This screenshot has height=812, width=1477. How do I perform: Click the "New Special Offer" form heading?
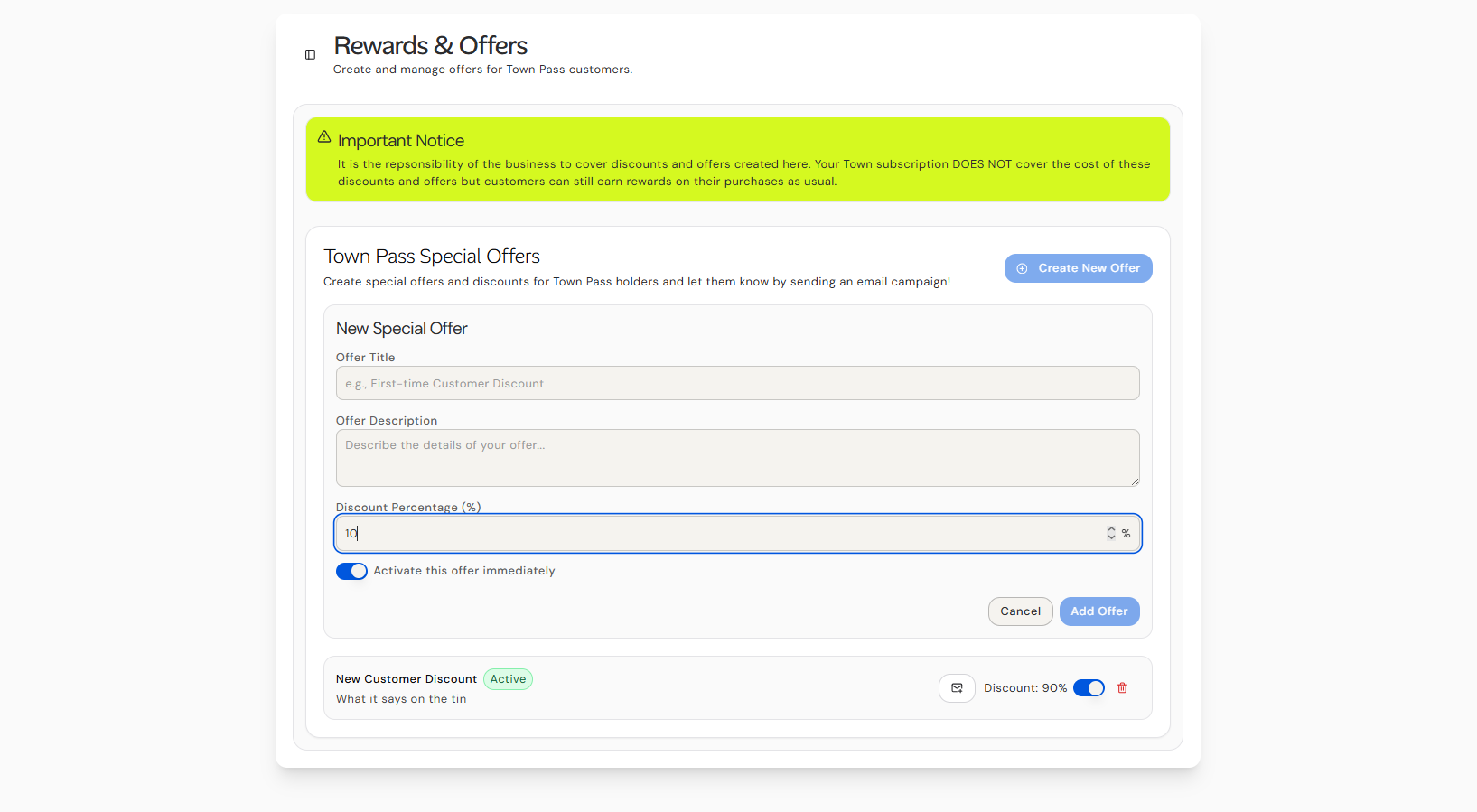(x=402, y=329)
